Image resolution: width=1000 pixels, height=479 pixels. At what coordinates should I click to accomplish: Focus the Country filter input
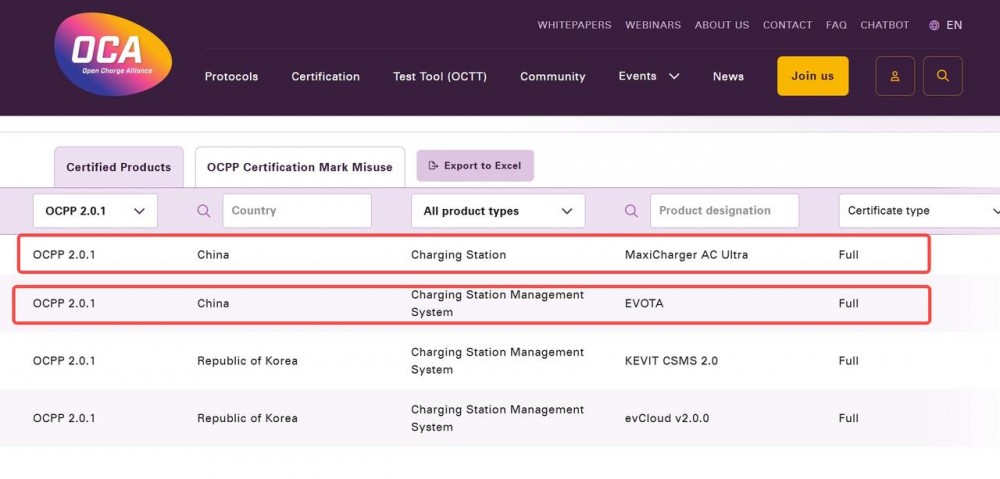[x=297, y=211]
